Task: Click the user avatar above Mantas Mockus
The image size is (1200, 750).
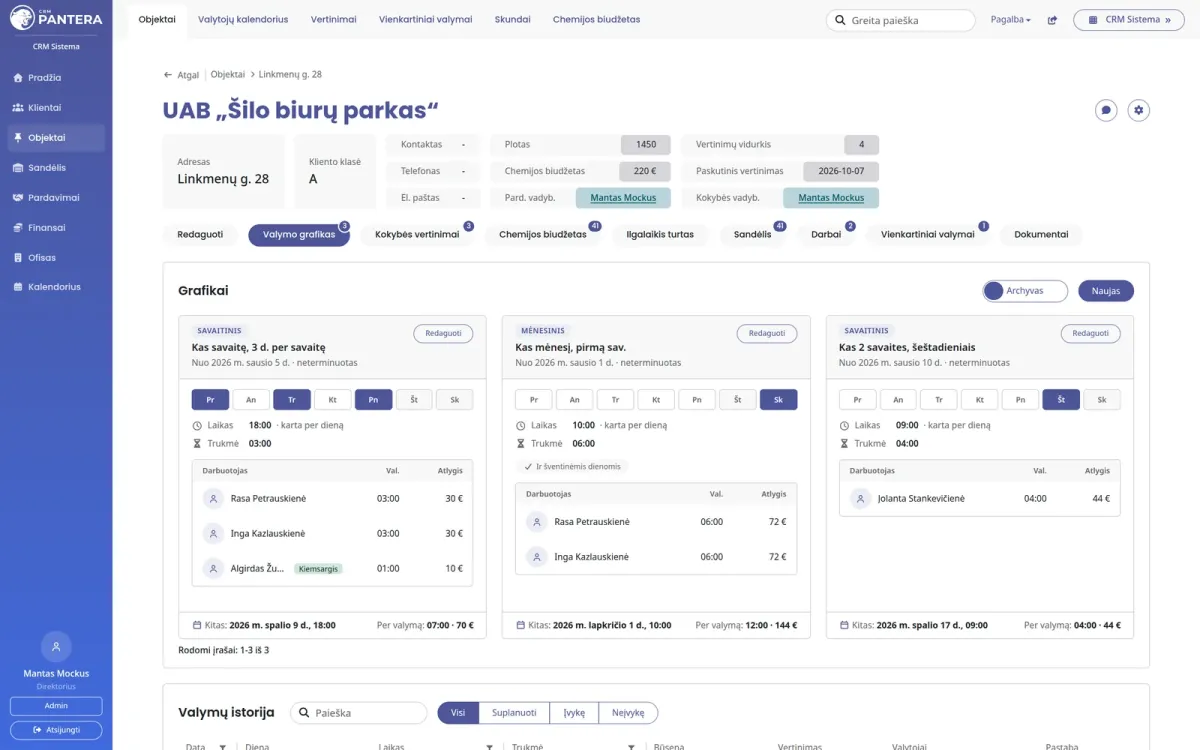Action: [56, 645]
